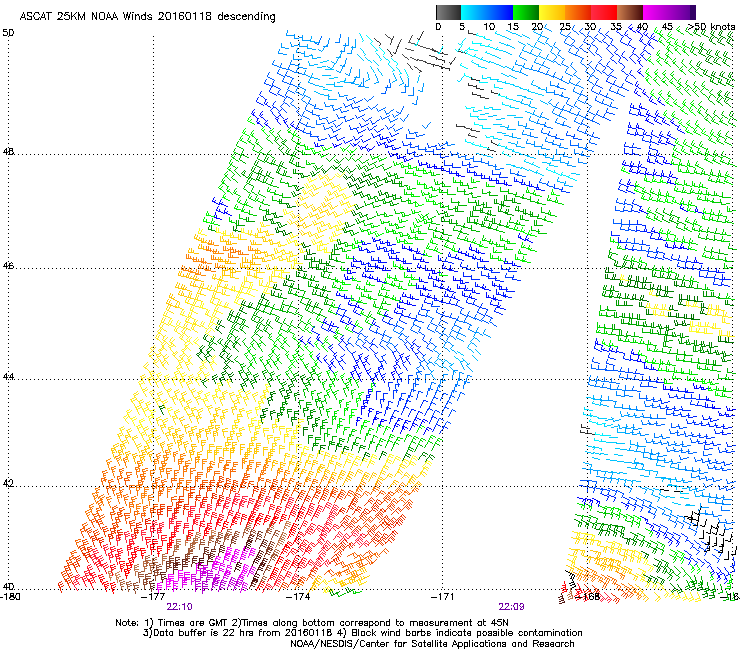The image size is (740, 650).
Task: Click the '25' legend scale label
Action: click(565, 27)
